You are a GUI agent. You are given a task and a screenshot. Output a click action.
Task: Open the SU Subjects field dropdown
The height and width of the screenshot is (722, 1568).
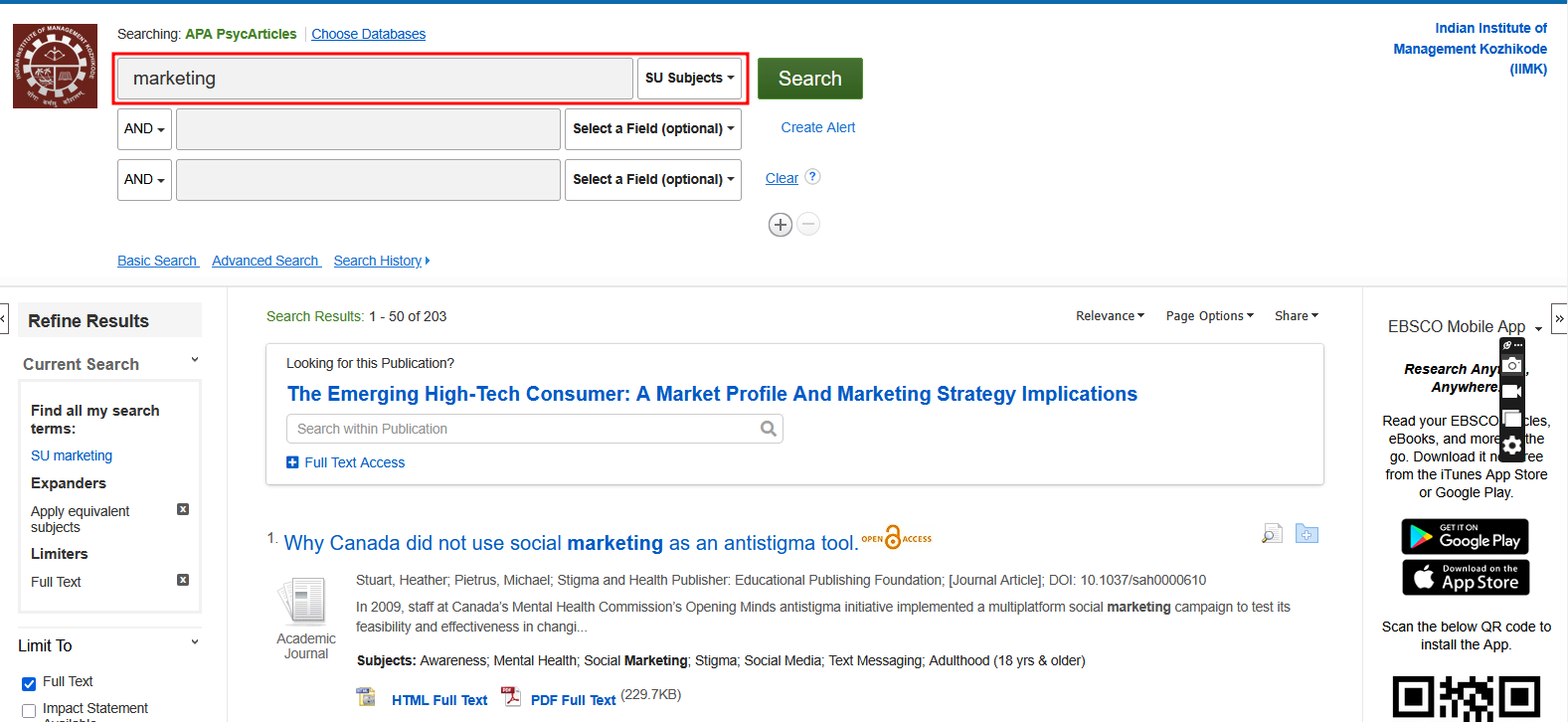point(689,79)
